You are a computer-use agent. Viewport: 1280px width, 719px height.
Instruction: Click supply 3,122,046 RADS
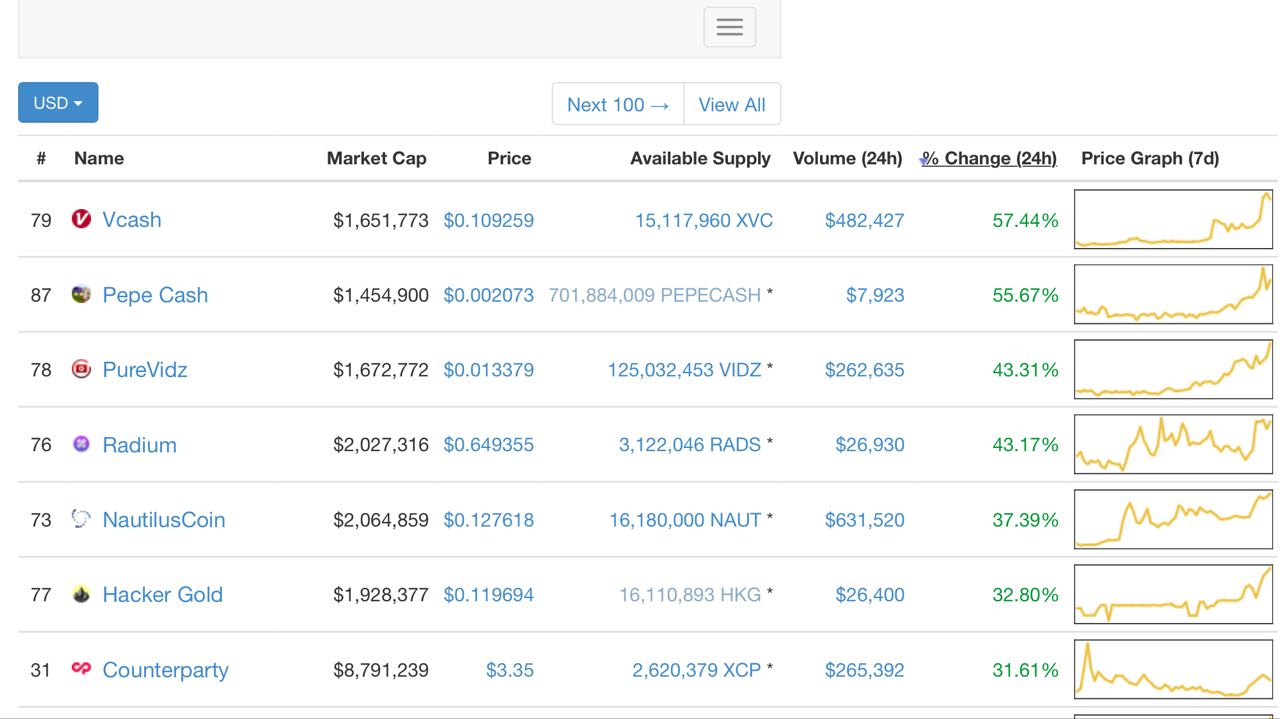[x=690, y=445]
